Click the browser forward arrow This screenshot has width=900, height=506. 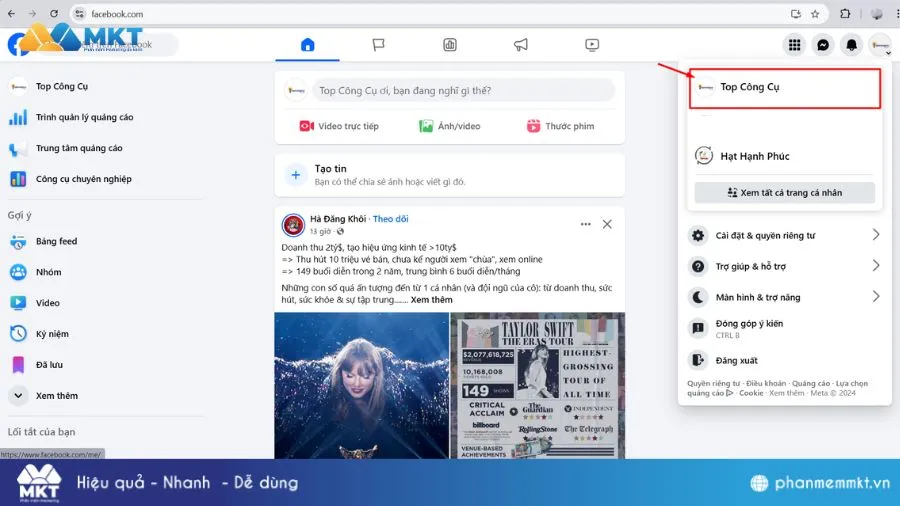(32, 14)
